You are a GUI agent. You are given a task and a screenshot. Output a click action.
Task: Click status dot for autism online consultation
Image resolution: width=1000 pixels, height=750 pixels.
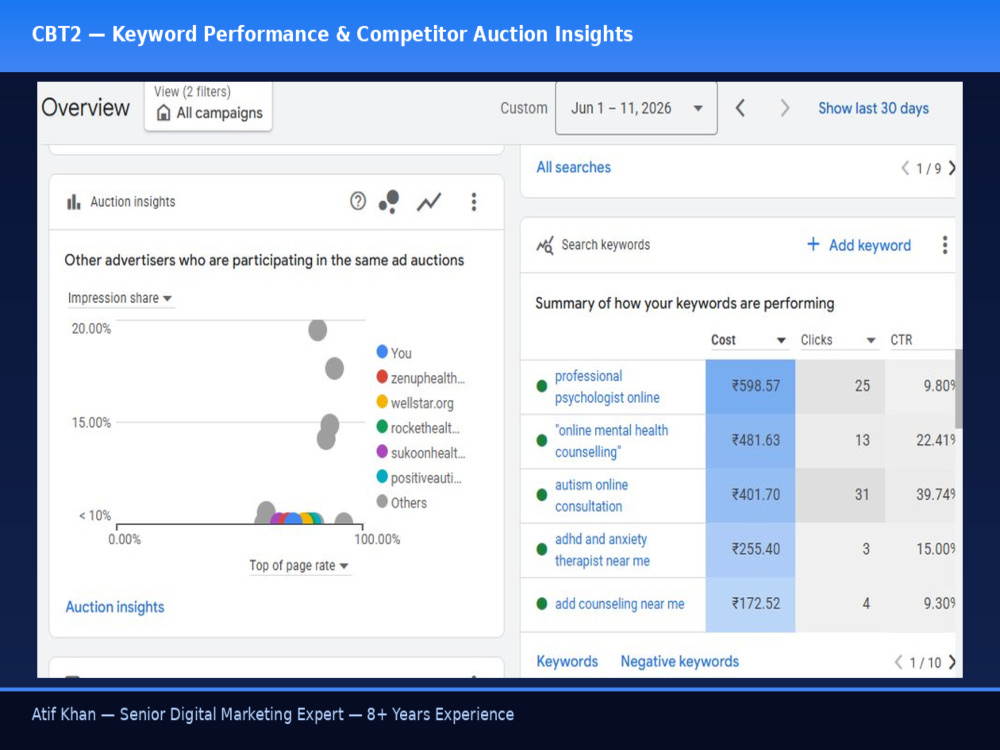pos(541,495)
